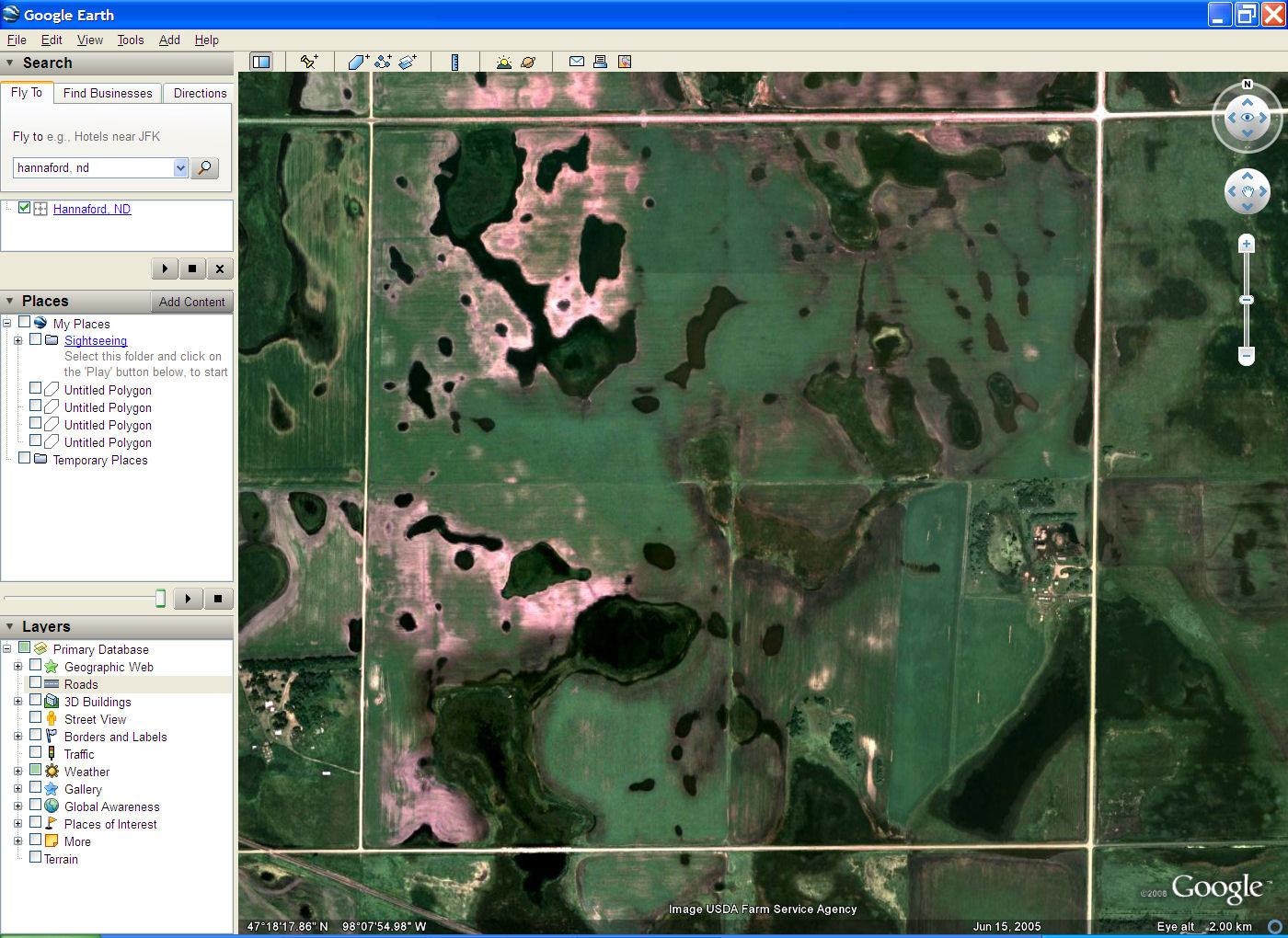Toggle the sidebar visibility icon

coord(261,62)
